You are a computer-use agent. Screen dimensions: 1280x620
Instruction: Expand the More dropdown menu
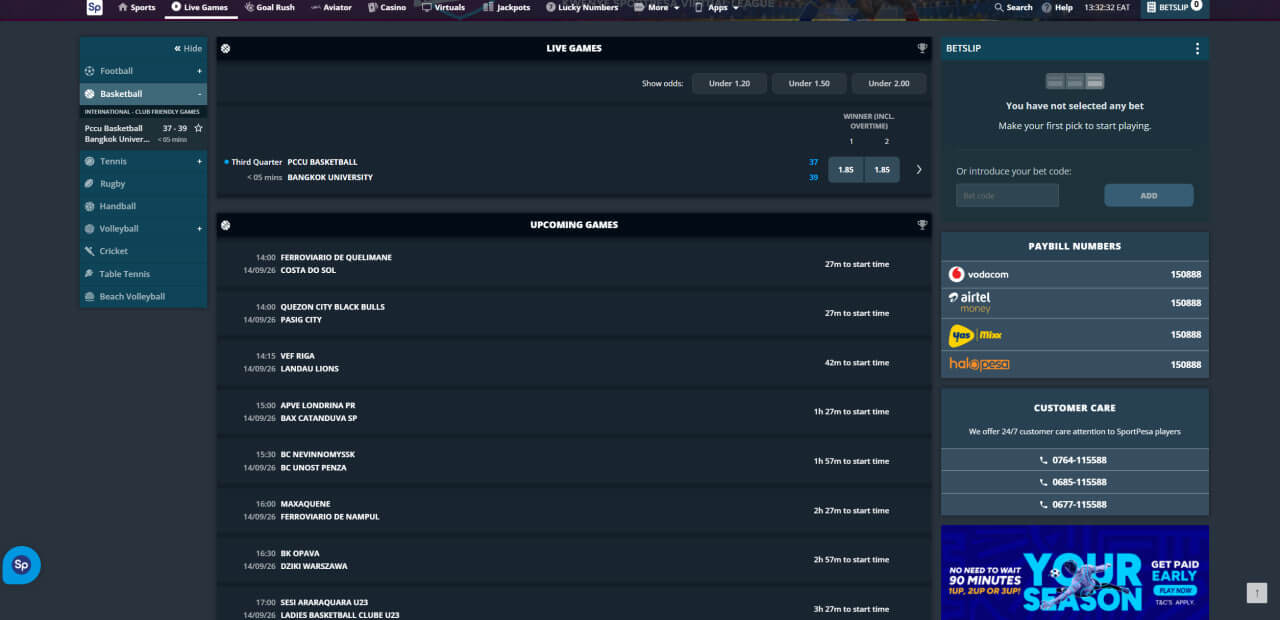pos(657,7)
